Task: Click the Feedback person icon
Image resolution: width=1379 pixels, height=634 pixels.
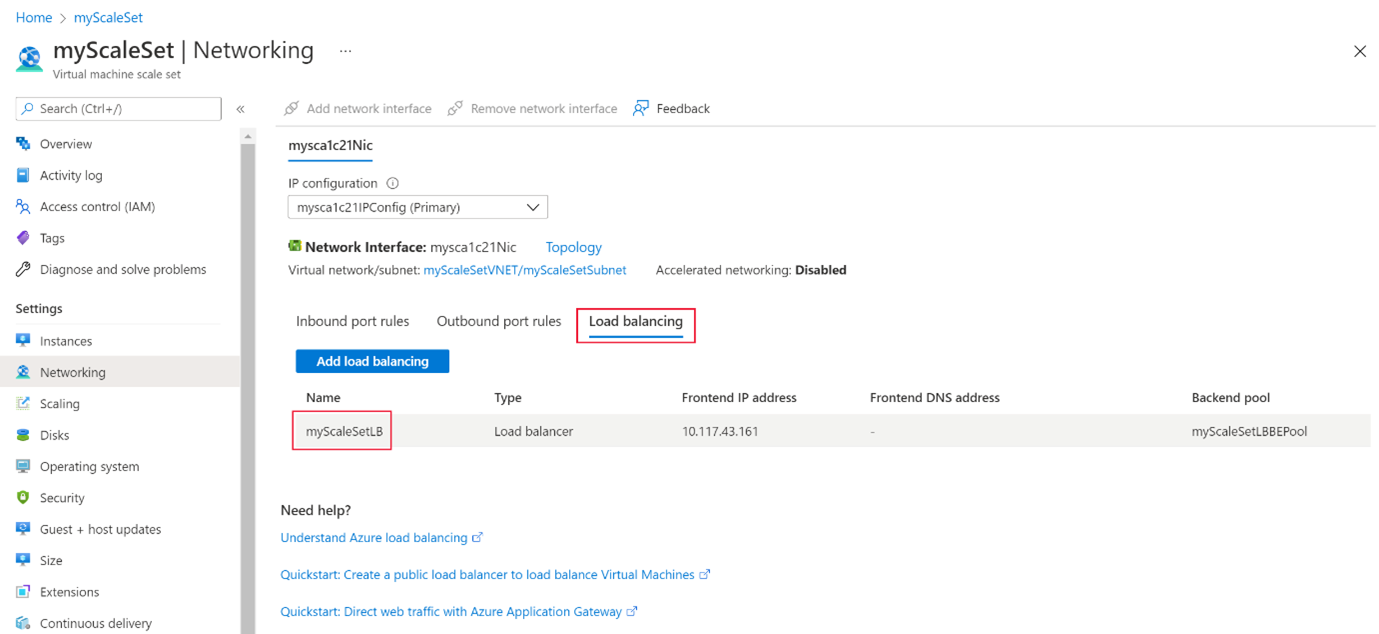Action: click(641, 108)
